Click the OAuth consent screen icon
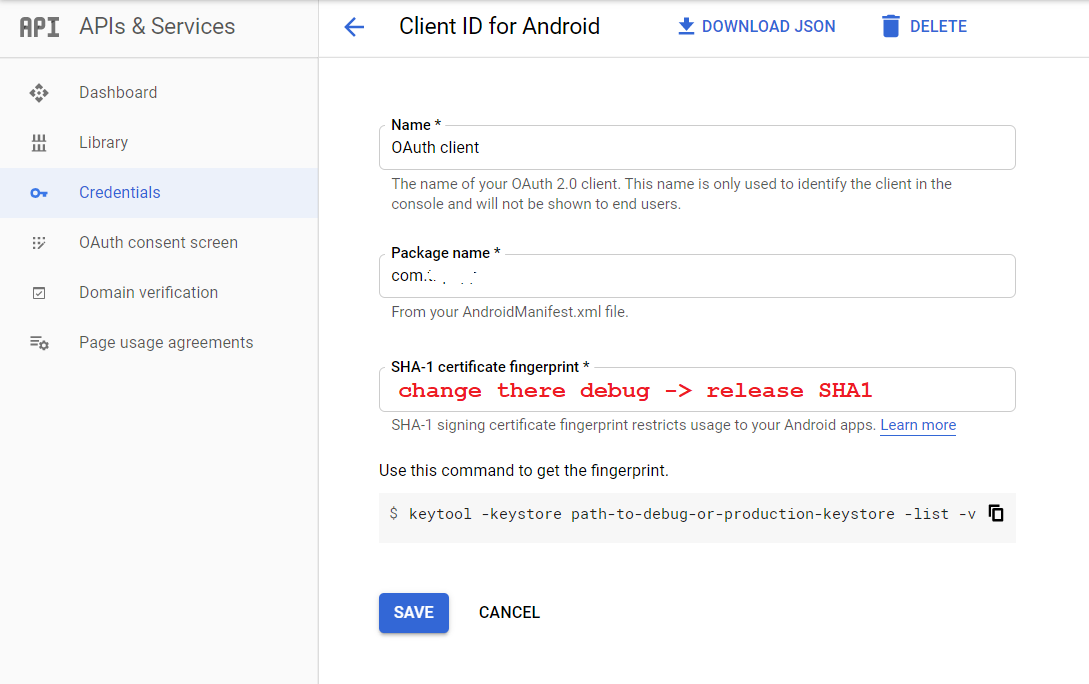Image resolution: width=1089 pixels, height=684 pixels. click(39, 243)
